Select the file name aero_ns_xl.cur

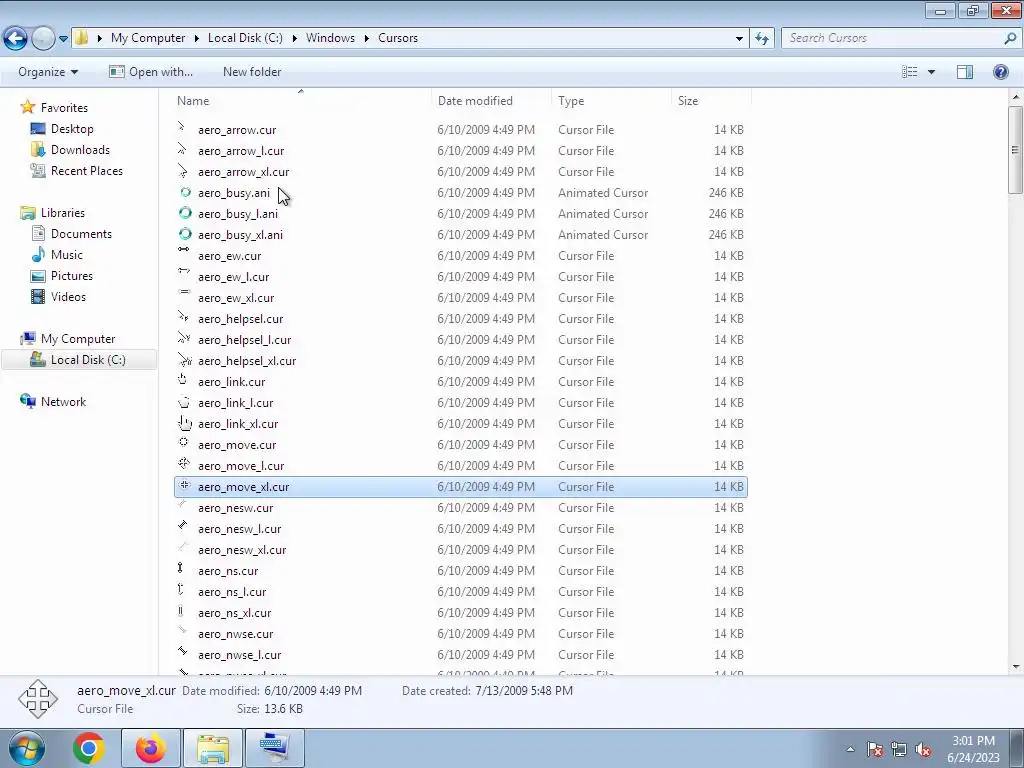pyautogui.click(x=234, y=613)
